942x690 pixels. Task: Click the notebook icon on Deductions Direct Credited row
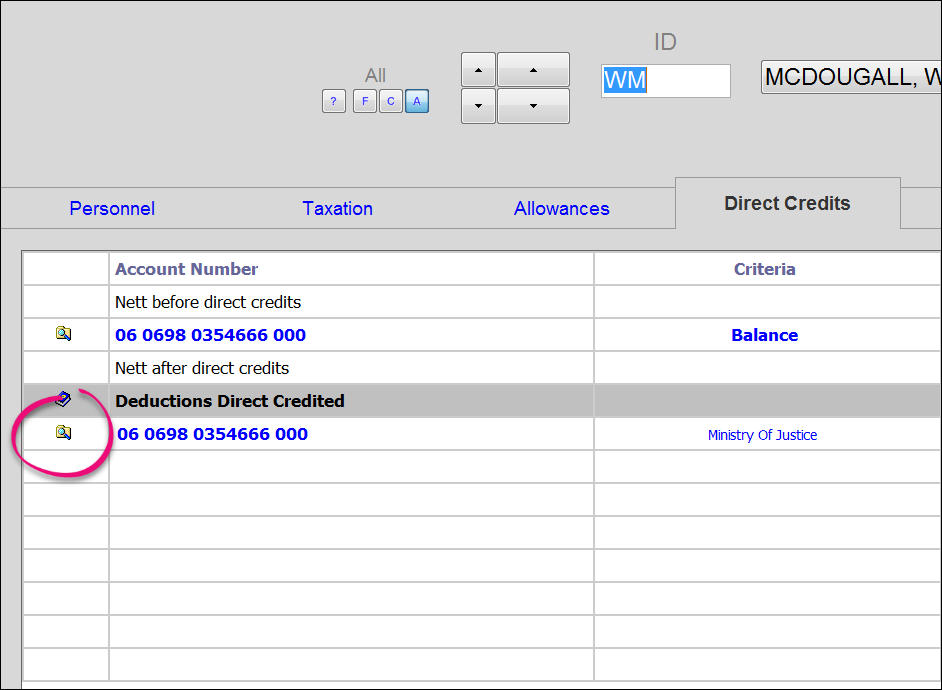point(63,398)
